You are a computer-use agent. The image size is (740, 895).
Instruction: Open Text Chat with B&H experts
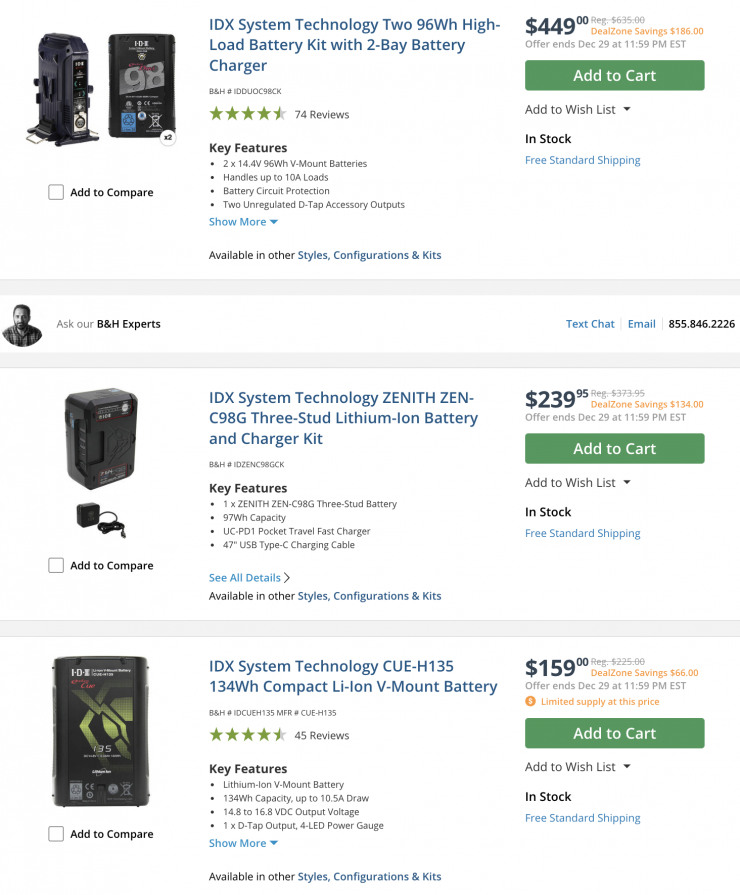[x=590, y=324]
